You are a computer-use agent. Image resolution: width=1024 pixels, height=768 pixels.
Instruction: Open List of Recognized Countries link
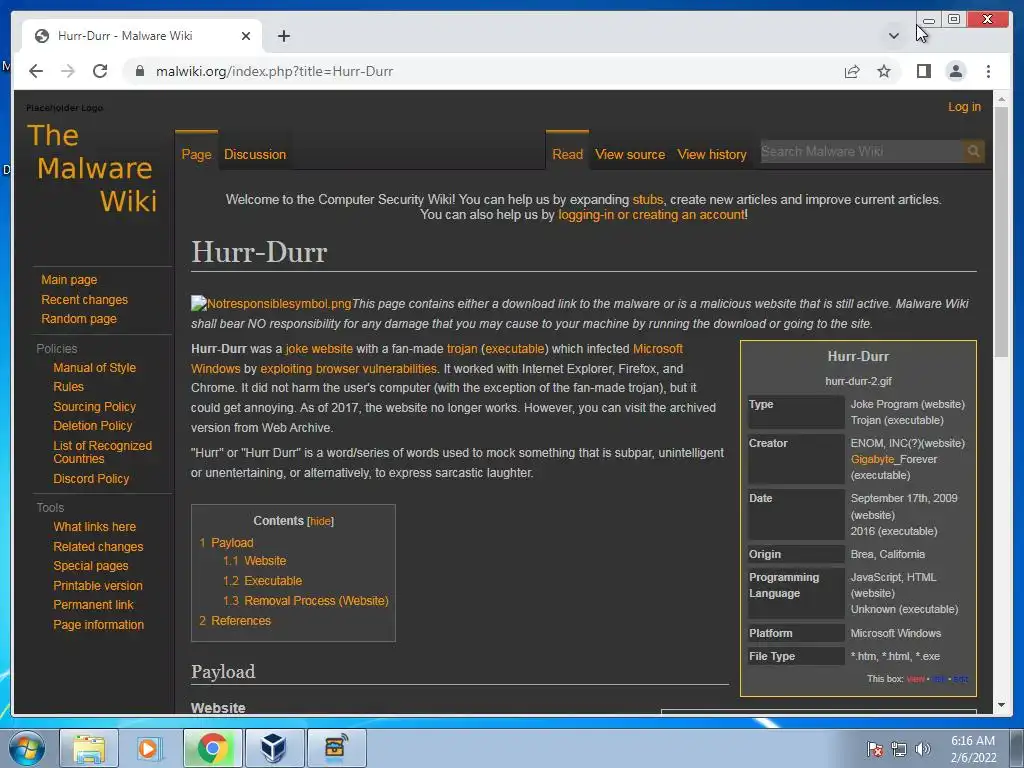click(x=103, y=452)
